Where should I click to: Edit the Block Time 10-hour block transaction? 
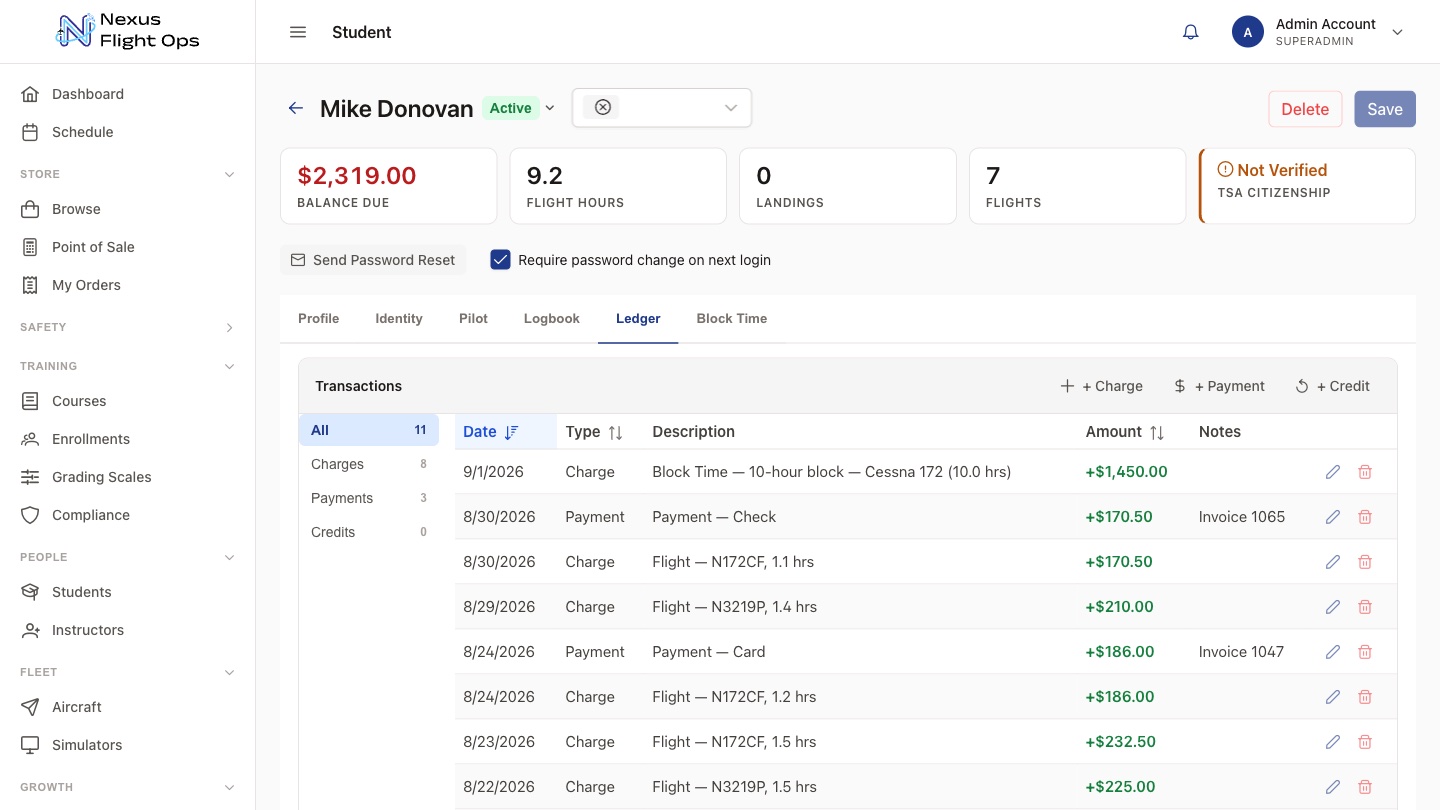(x=1332, y=472)
